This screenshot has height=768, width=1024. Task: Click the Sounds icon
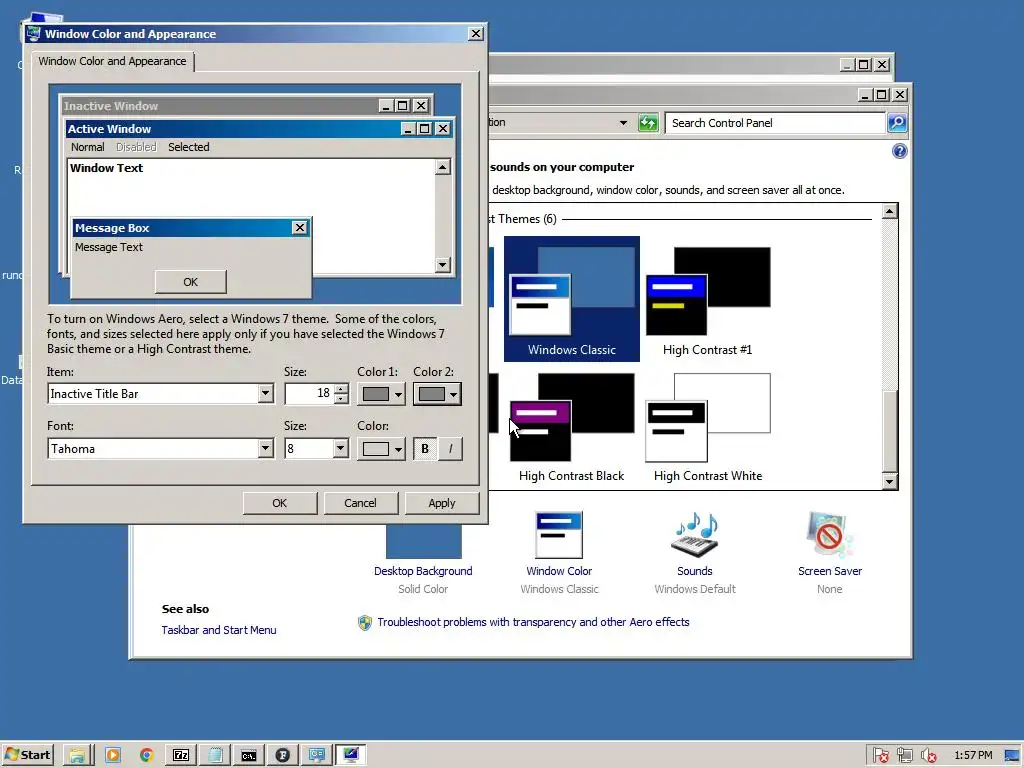[695, 534]
